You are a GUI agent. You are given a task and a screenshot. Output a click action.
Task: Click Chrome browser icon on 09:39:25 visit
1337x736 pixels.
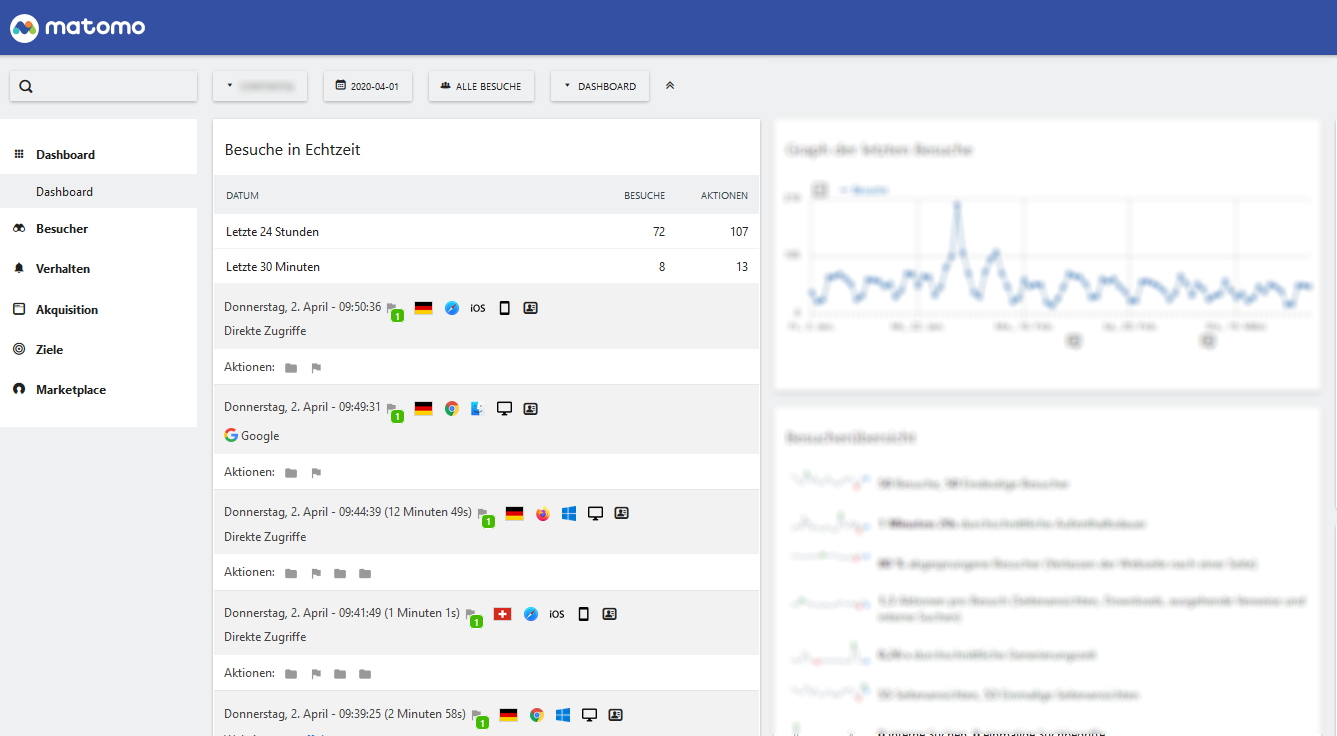click(x=537, y=715)
